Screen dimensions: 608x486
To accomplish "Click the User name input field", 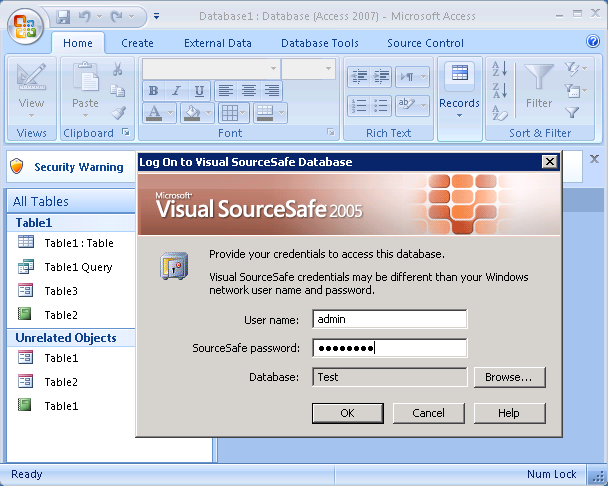I will [389, 319].
